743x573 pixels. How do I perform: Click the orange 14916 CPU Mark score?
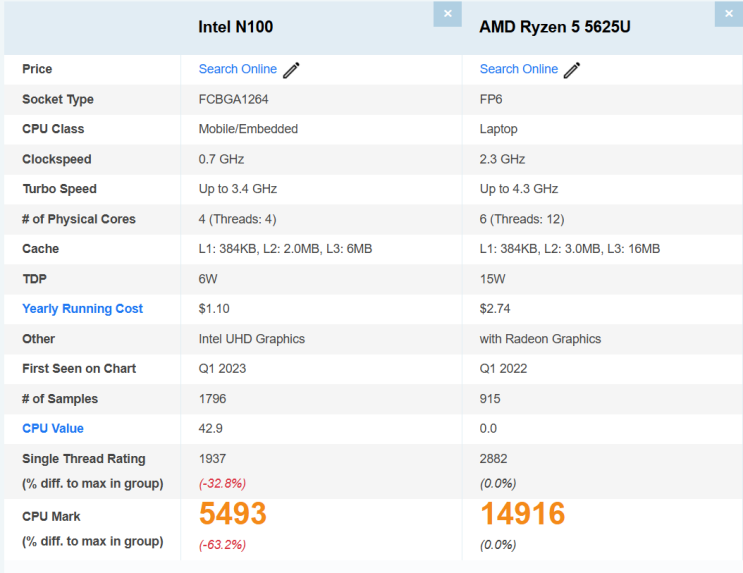523,514
